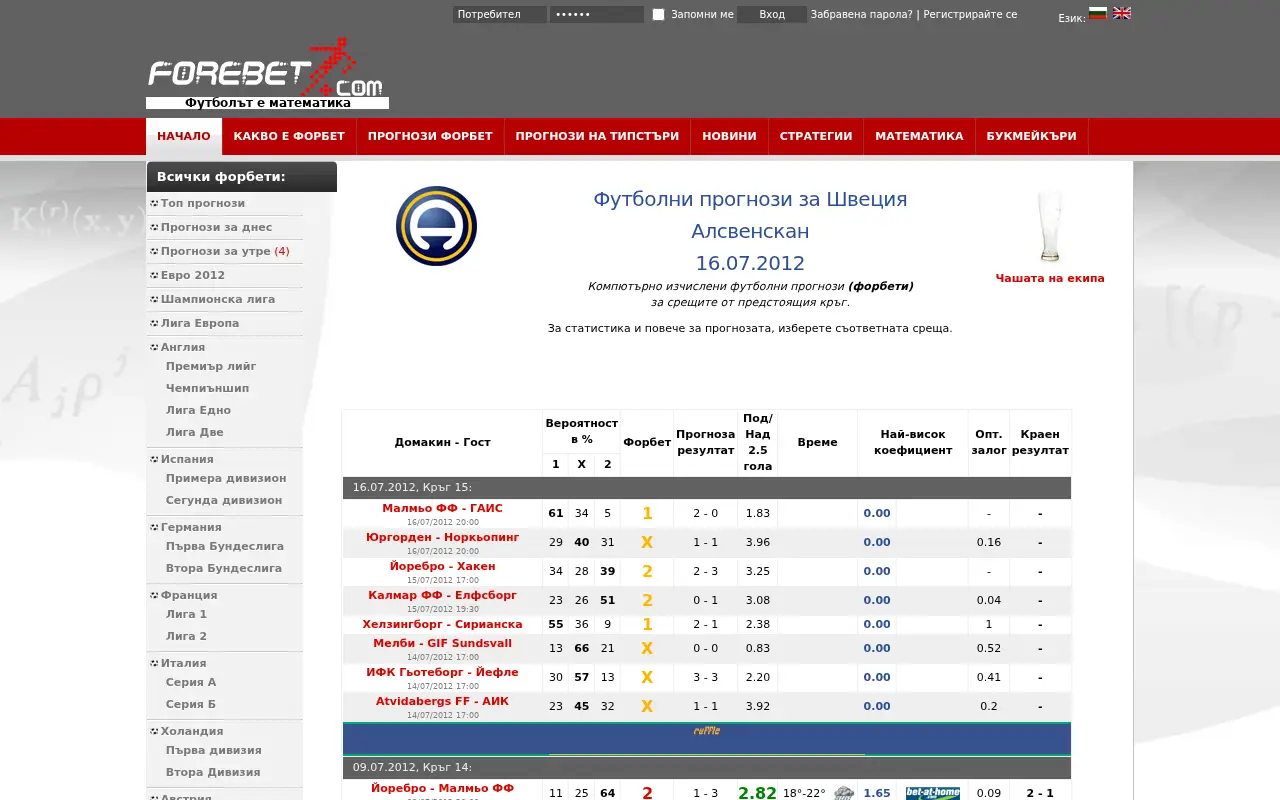1280x800 pixels.
Task: Open "Прогнози за днес" in the sidebar
Action: [216, 228]
